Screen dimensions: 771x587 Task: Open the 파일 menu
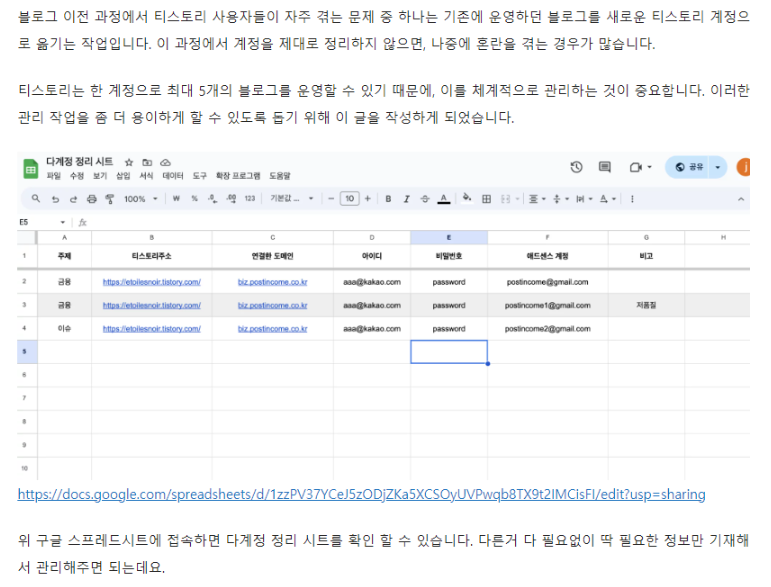point(54,176)
